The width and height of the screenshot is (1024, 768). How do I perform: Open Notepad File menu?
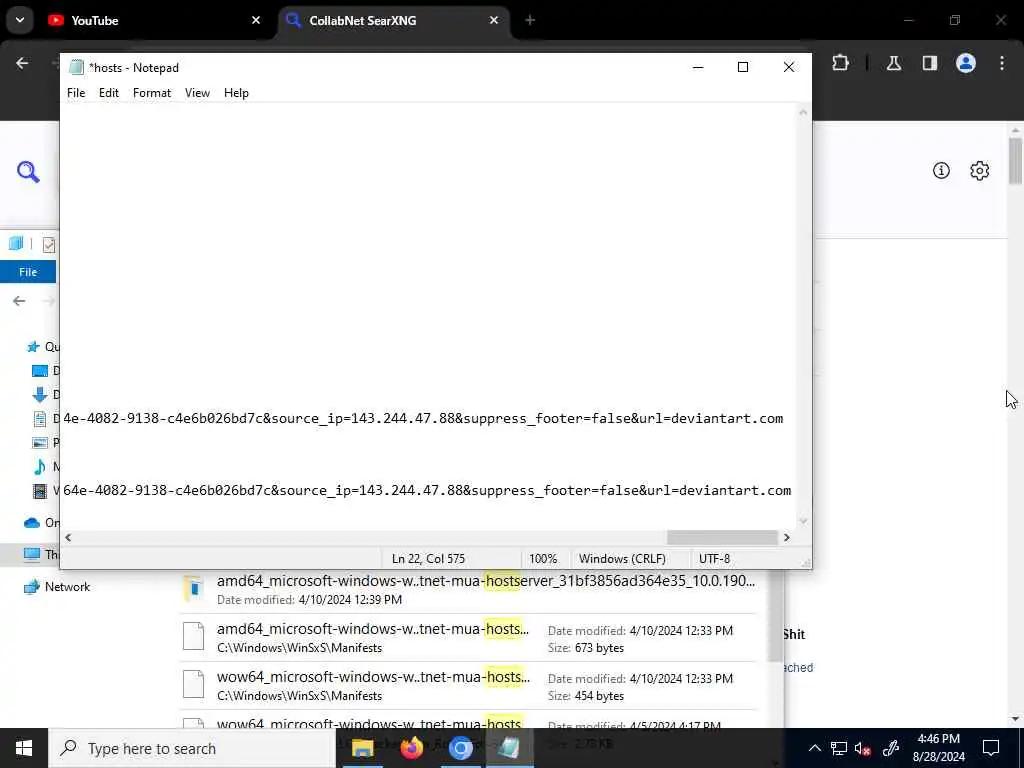tap(76, 93)
